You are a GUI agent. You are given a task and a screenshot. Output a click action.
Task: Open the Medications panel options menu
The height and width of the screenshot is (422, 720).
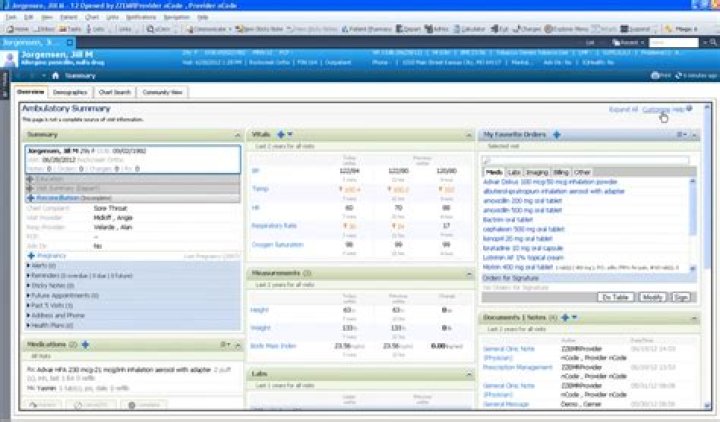(x=225, y=344)
